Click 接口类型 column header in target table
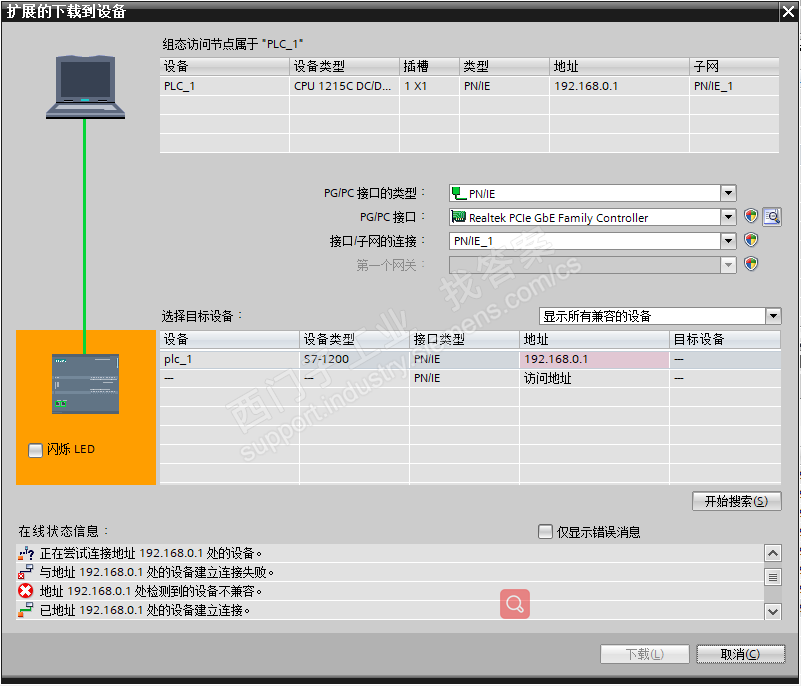801x686 pixels. 464,339
